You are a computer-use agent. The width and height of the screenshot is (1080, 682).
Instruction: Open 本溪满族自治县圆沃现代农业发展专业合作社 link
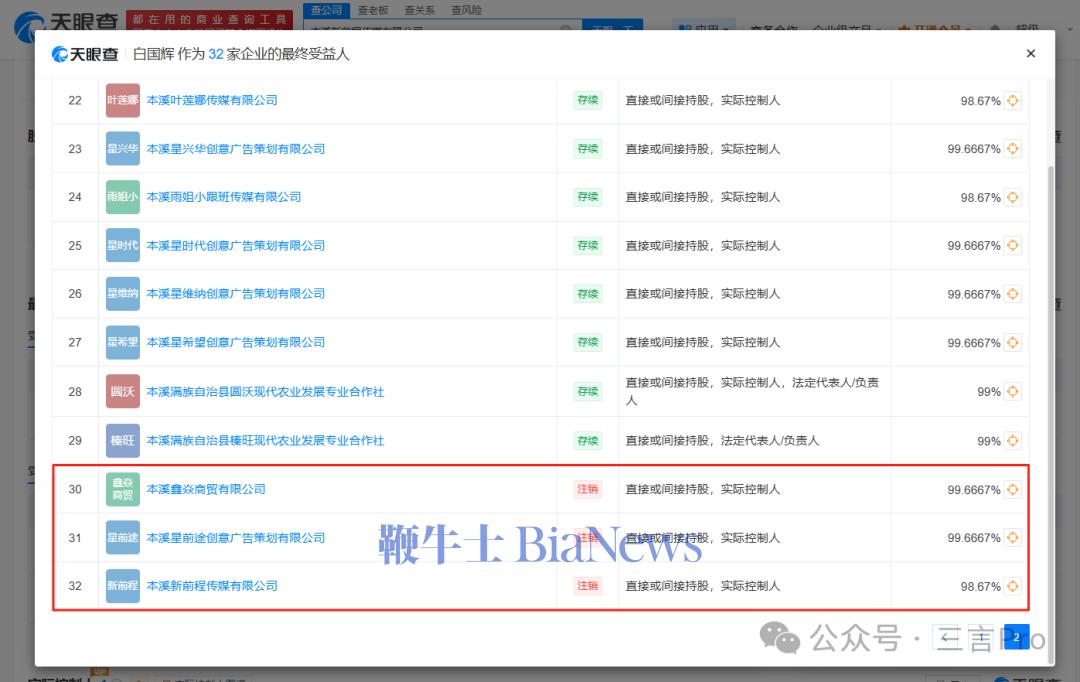265,392
